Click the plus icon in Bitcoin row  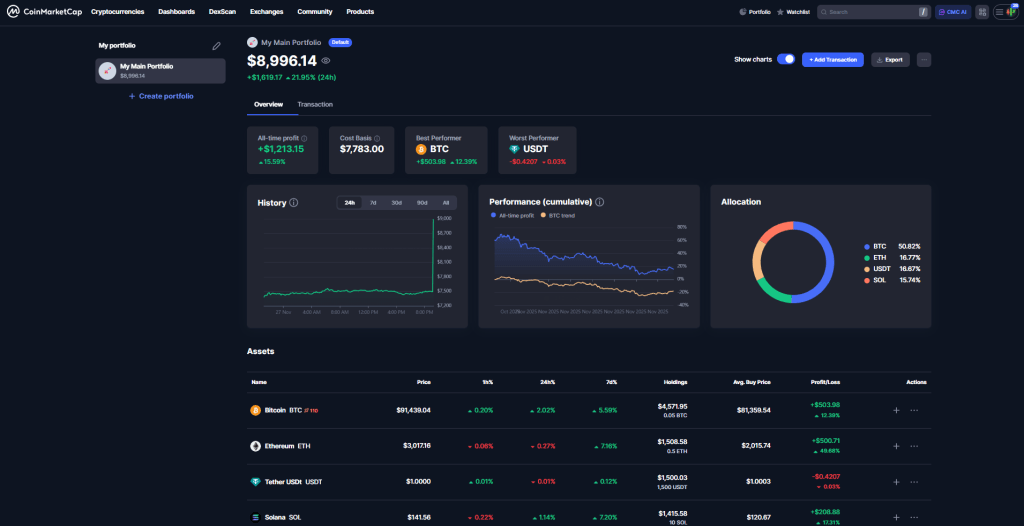tap(896, 410)
